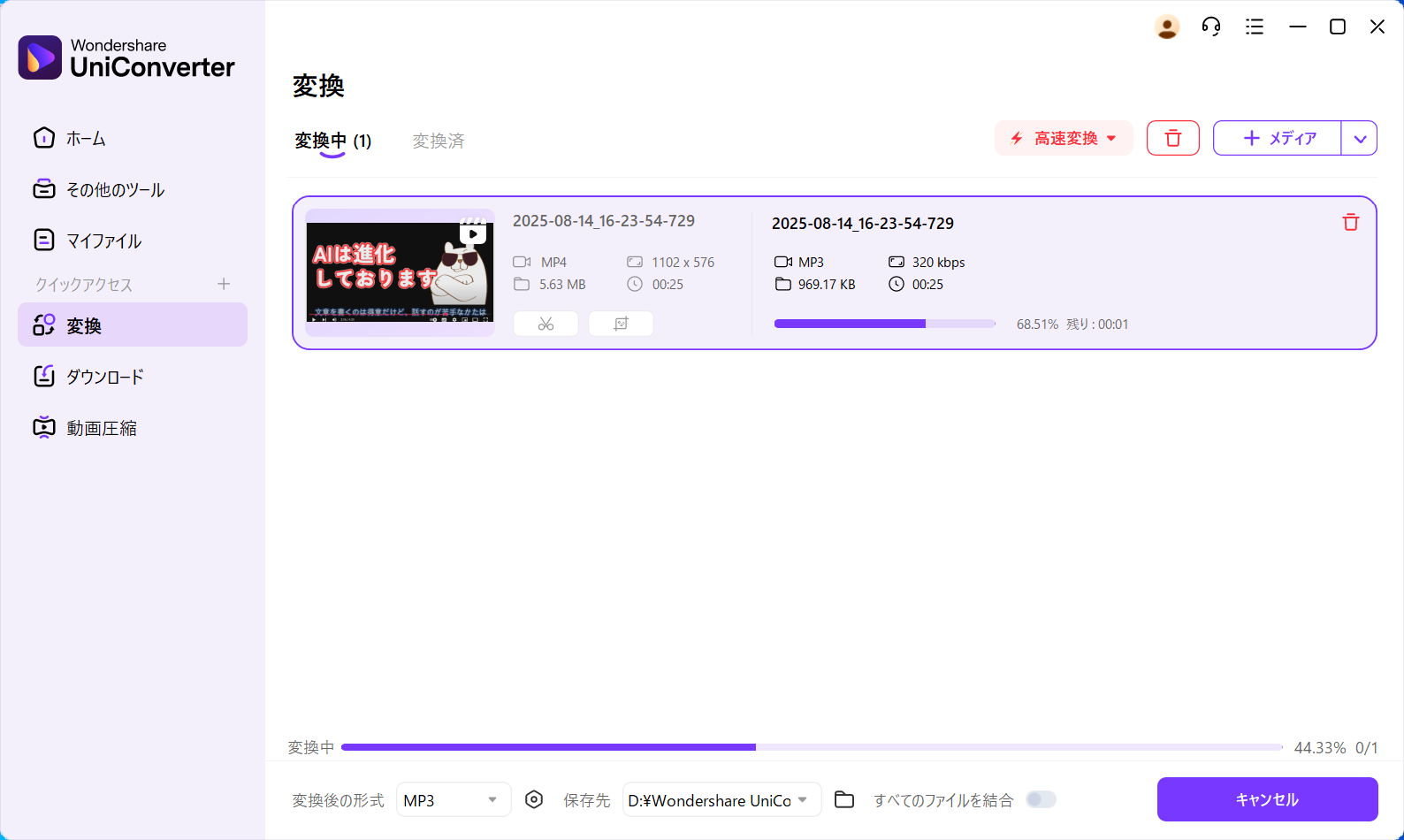Open 動画圧縮 in the sidebar
The image size is (1404, 840).
tap(133, 428)
